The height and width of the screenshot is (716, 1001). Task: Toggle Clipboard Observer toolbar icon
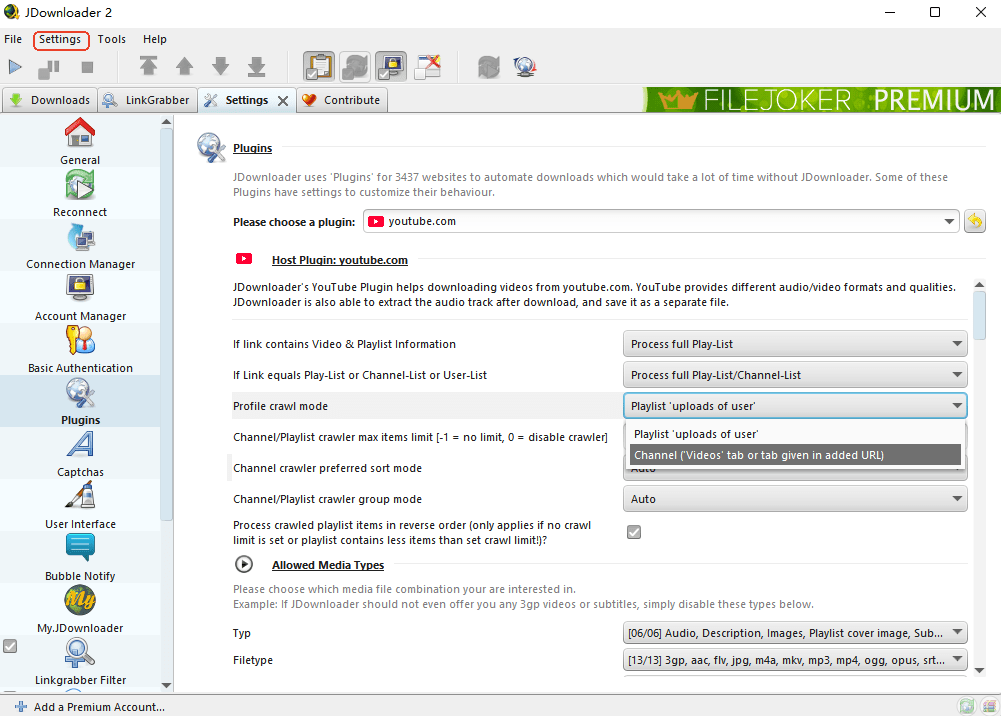[x=320, y=67]
